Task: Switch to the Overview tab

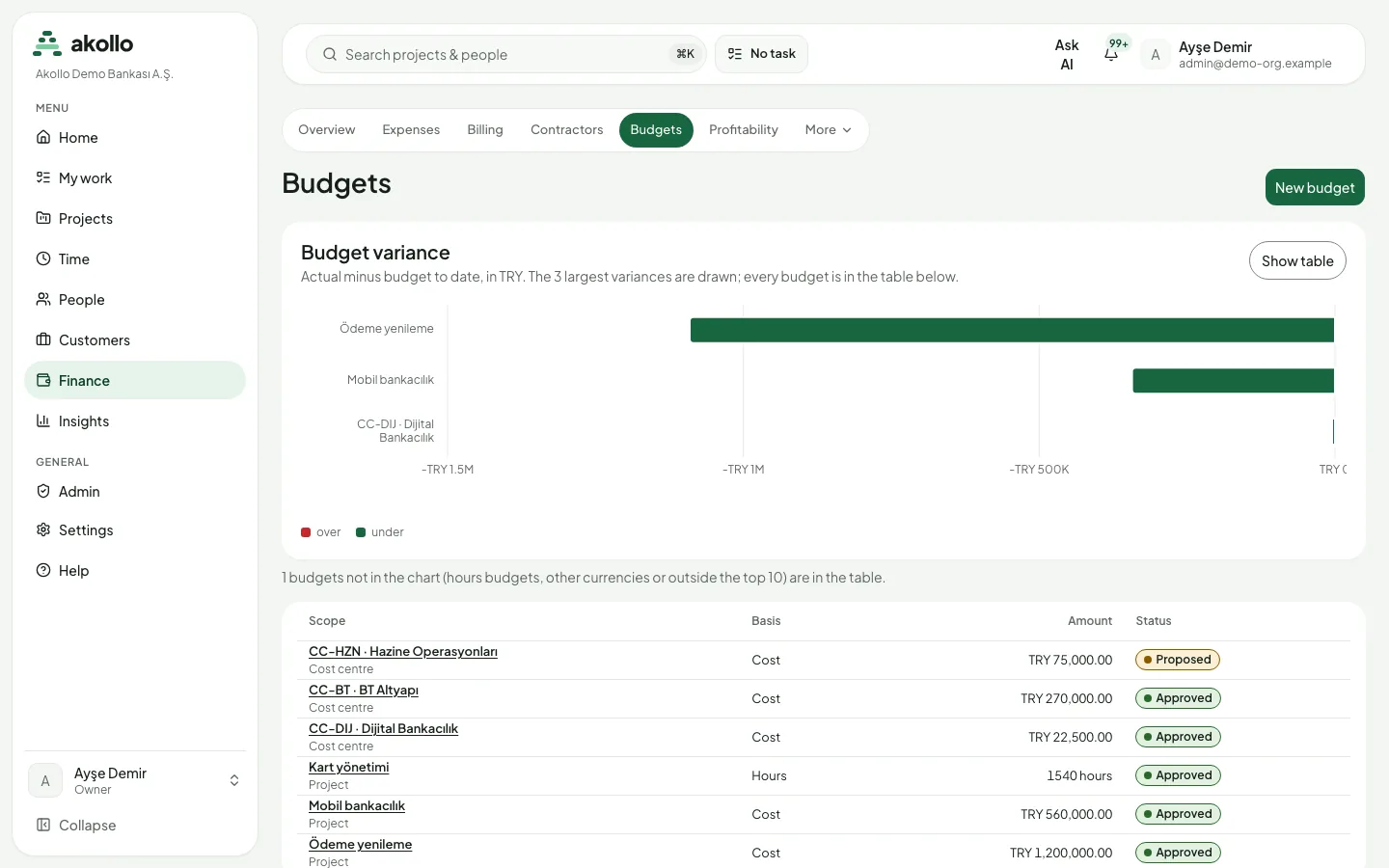Action: click(326, 130)
